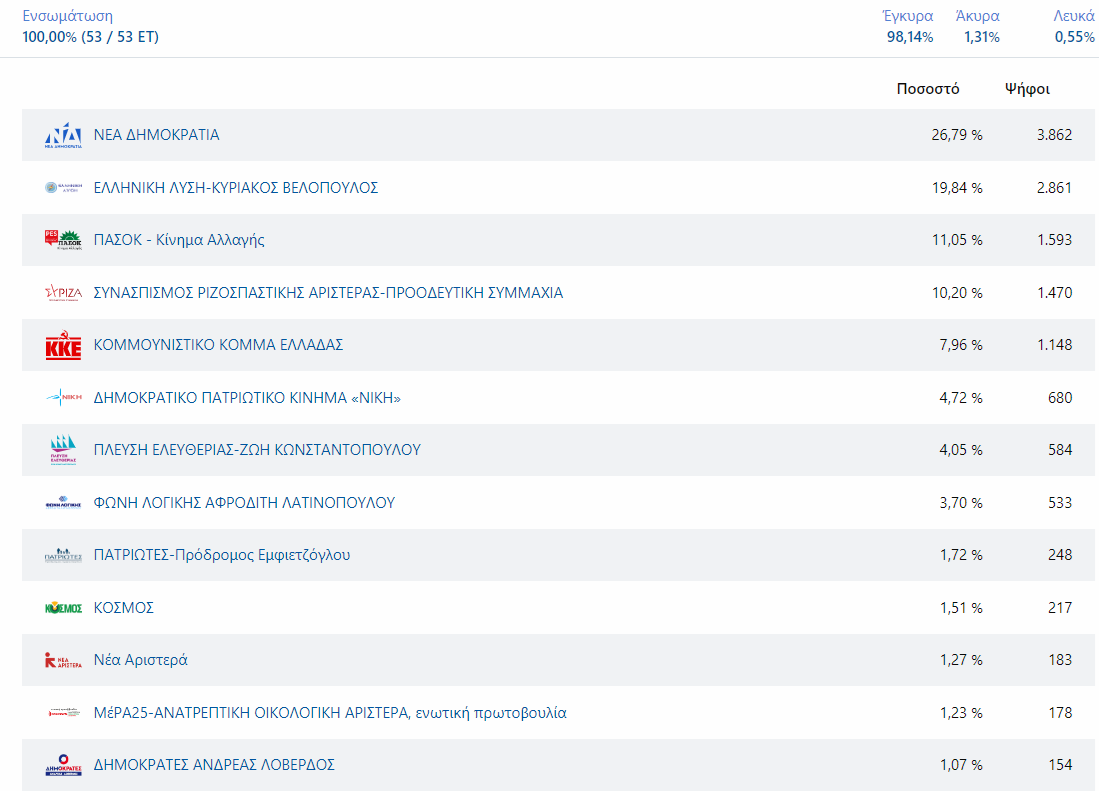Screen dimensions: 1099x791
Task: Select the 10,20 % percentage cell
Action: [x=957, y=293]
